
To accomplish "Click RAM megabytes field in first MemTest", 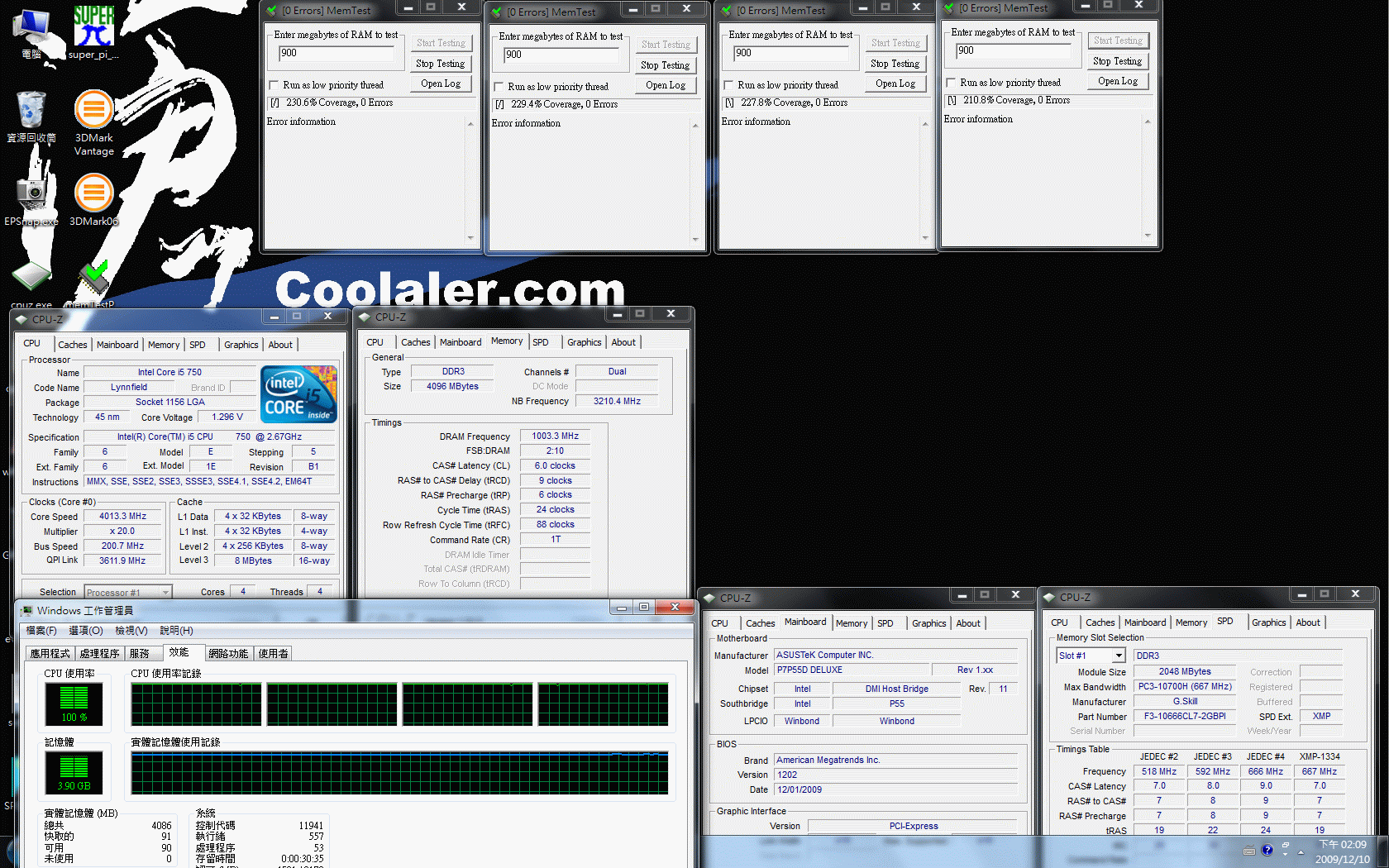I will pos(337,53).
